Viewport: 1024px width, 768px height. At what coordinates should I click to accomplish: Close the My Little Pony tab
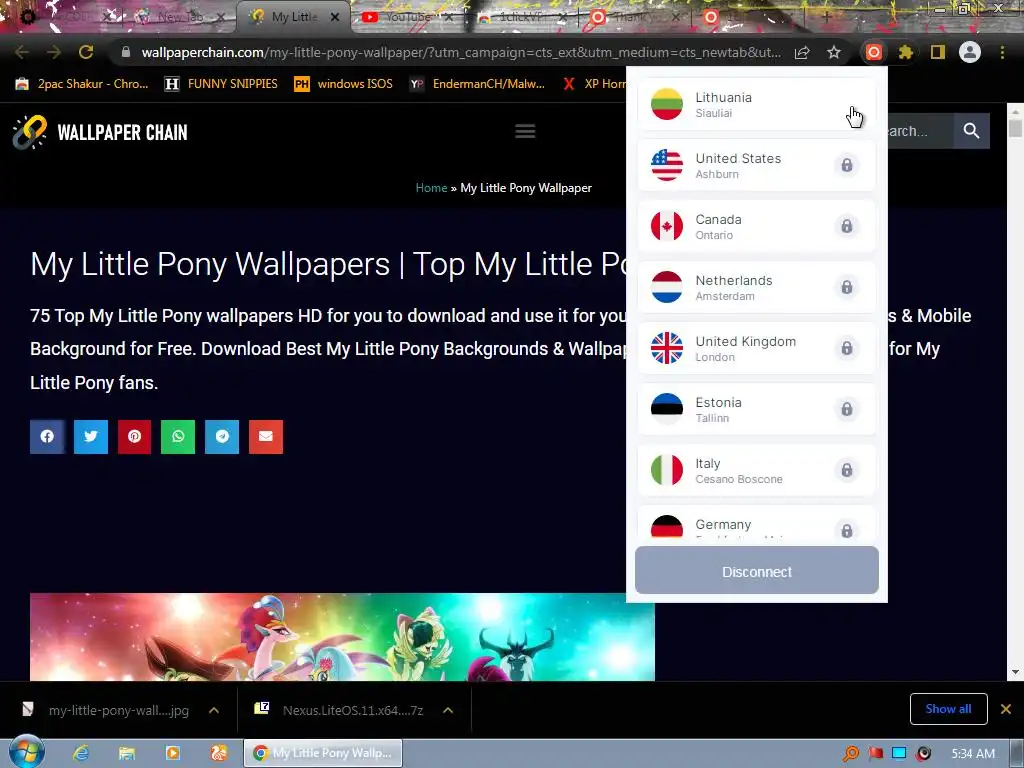point(335,18)
